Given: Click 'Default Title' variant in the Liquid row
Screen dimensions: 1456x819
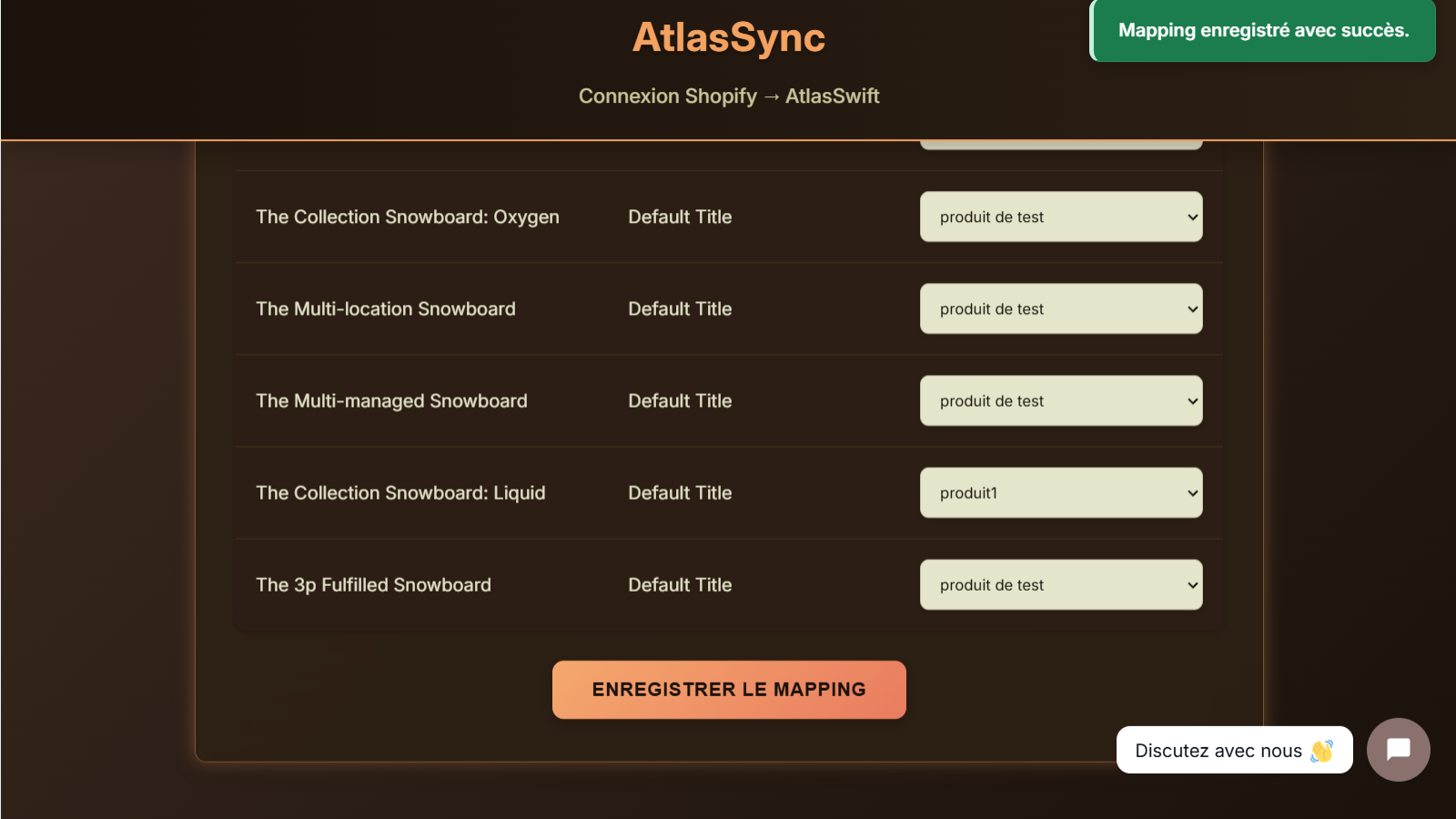Looking at the screenshot, I should (680, 492).
